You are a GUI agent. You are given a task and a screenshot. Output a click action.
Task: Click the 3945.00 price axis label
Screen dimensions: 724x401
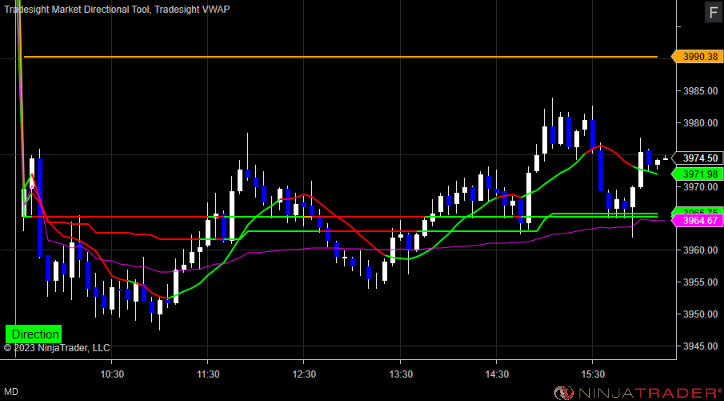[x=700, y=346]
